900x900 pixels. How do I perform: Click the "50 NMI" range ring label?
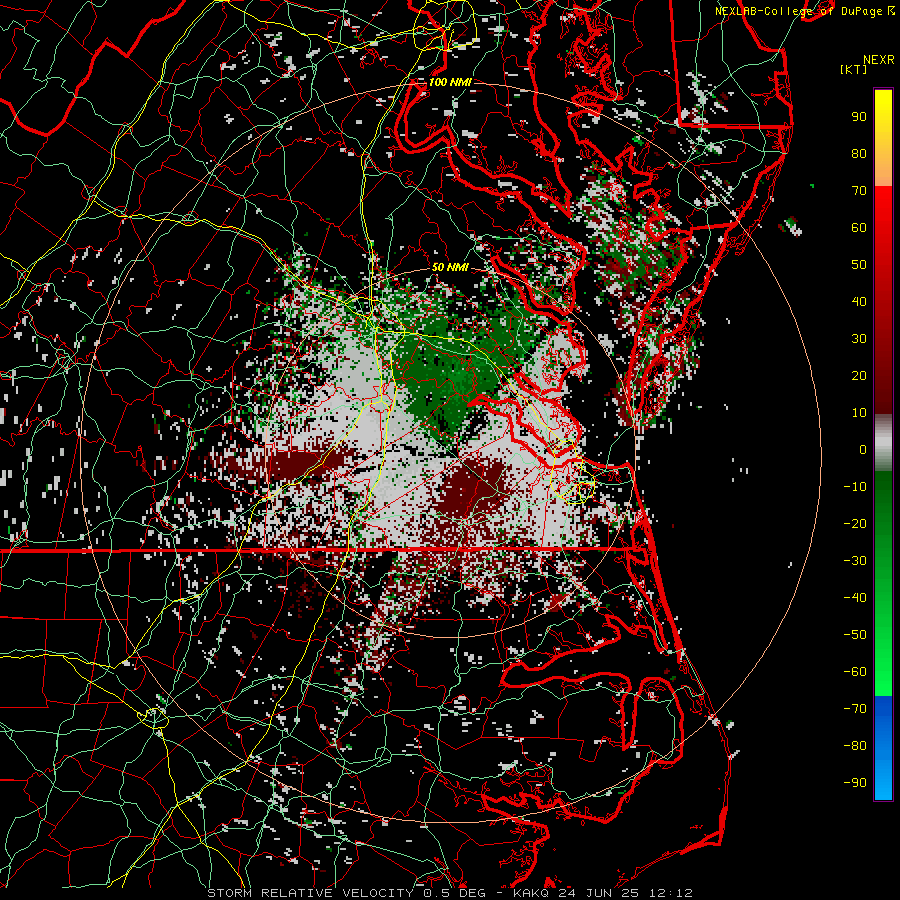tap(450, 267)
